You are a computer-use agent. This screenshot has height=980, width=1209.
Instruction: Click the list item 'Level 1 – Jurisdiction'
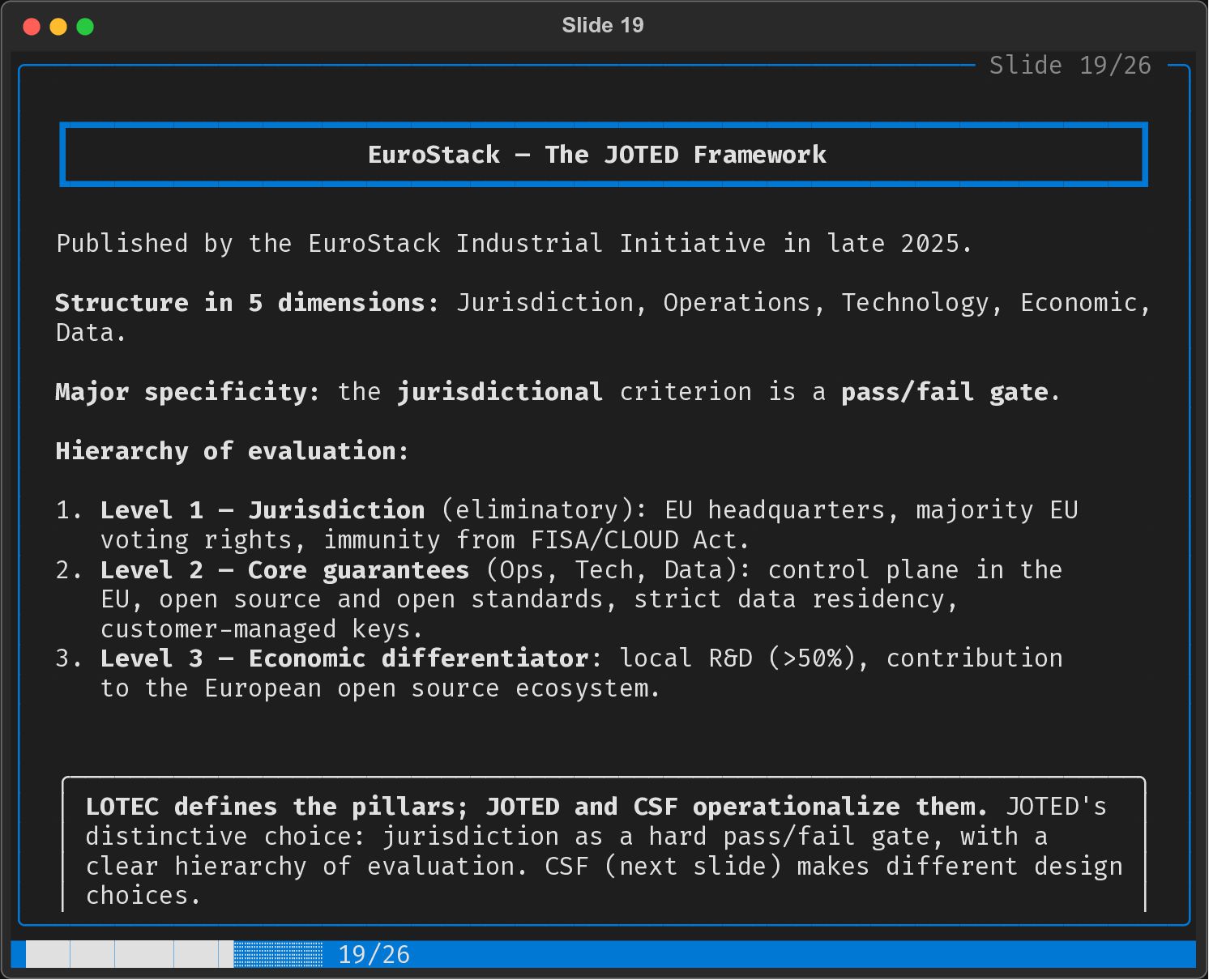pos(263,510)
